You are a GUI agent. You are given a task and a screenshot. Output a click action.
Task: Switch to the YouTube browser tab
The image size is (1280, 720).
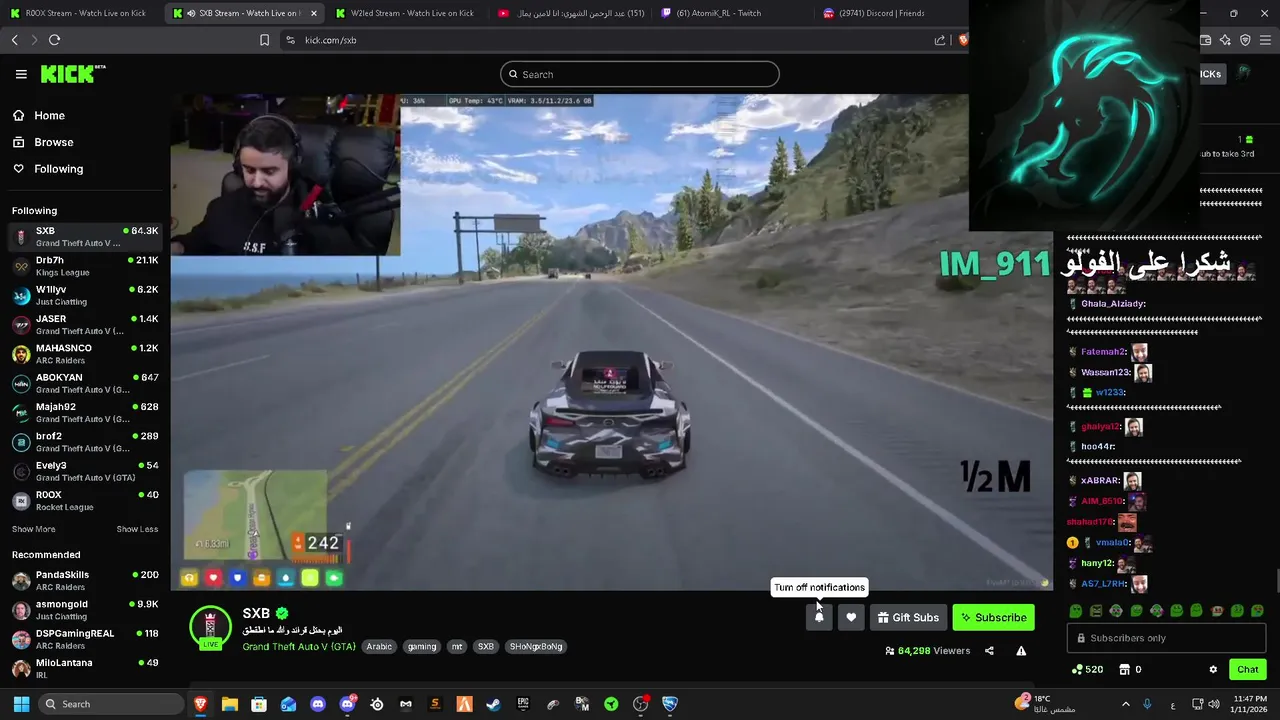(x=570, y=13)
